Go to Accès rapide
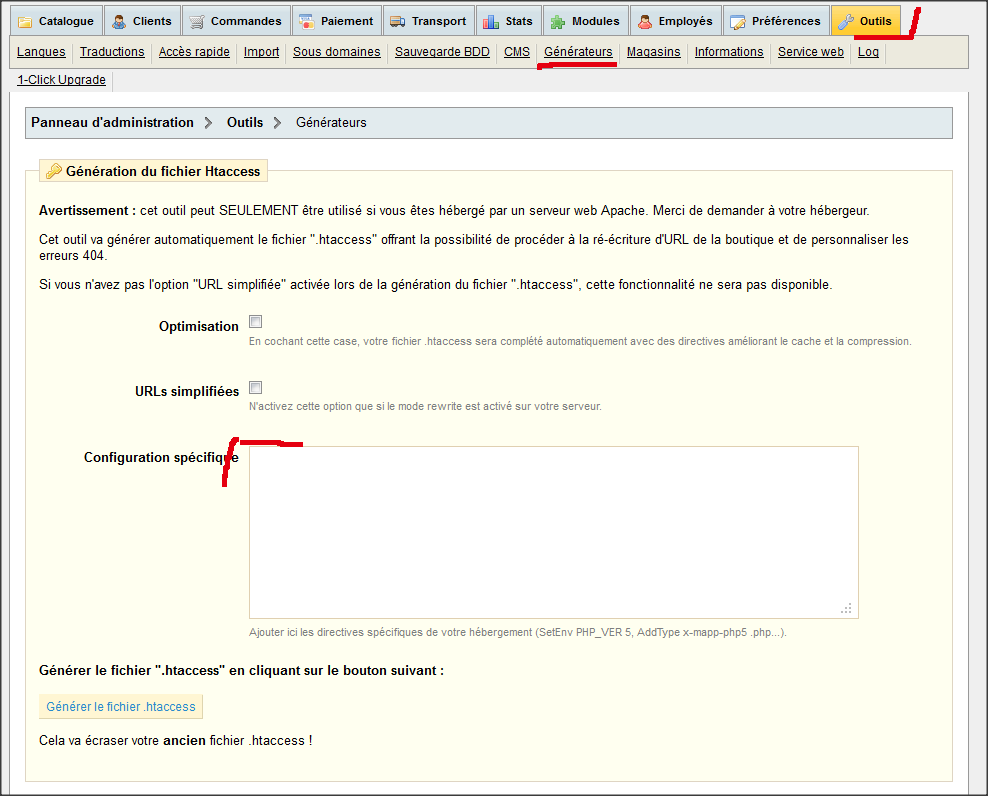The height and width of the screenshot is (796, 988). click(x=194, y=52)
